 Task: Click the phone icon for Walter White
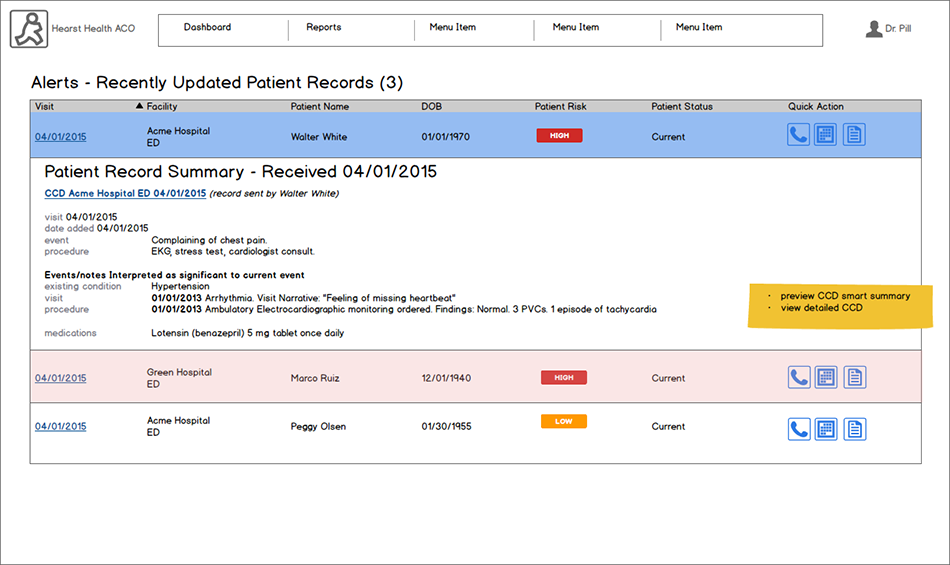[798, 135]
